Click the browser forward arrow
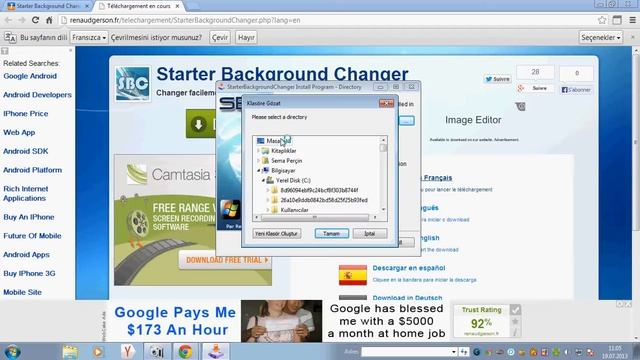Image resolution: width=640 pixels, height=360 pixels. 22,20
